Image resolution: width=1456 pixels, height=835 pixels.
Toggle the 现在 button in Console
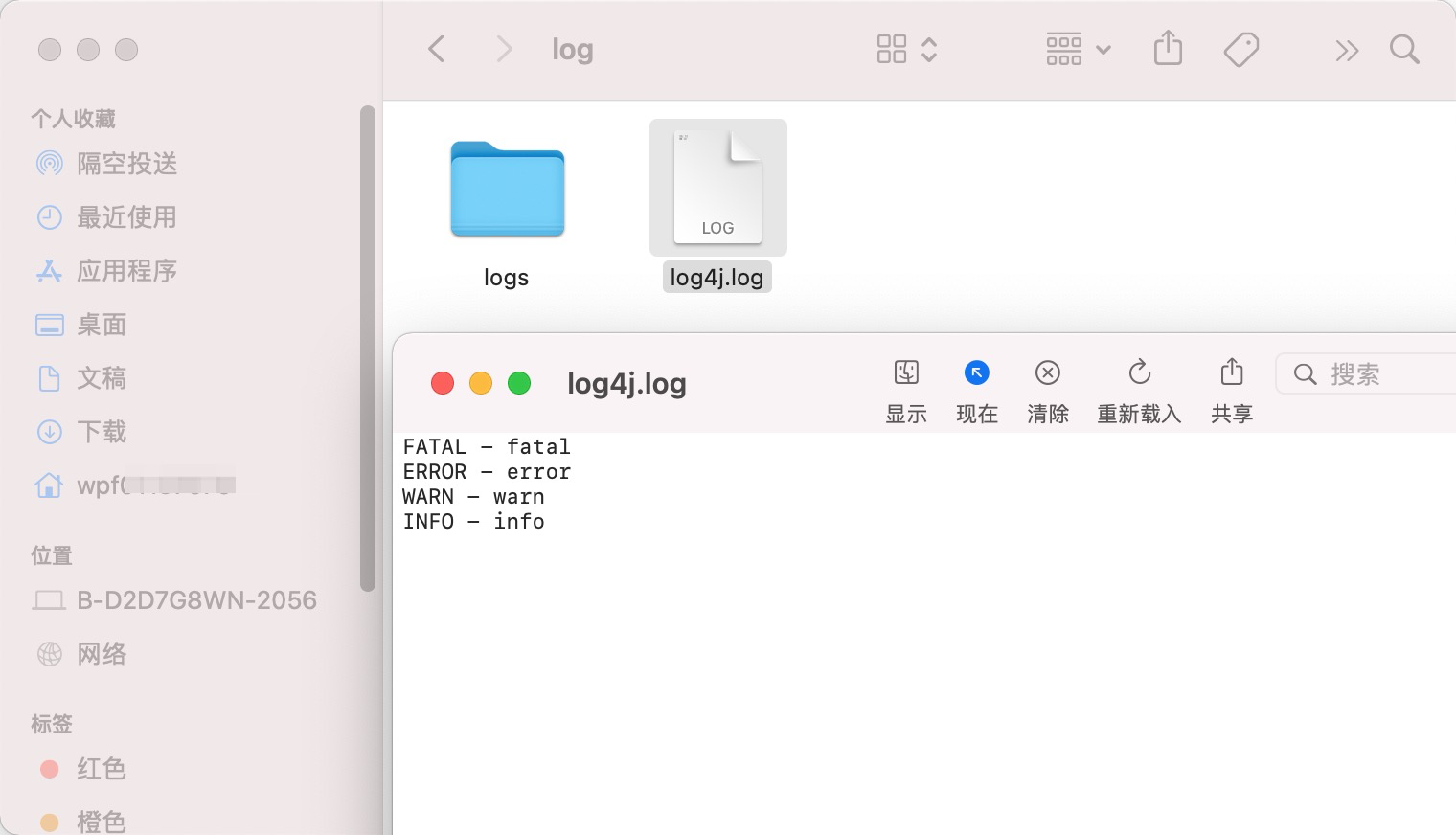[977, 393]
